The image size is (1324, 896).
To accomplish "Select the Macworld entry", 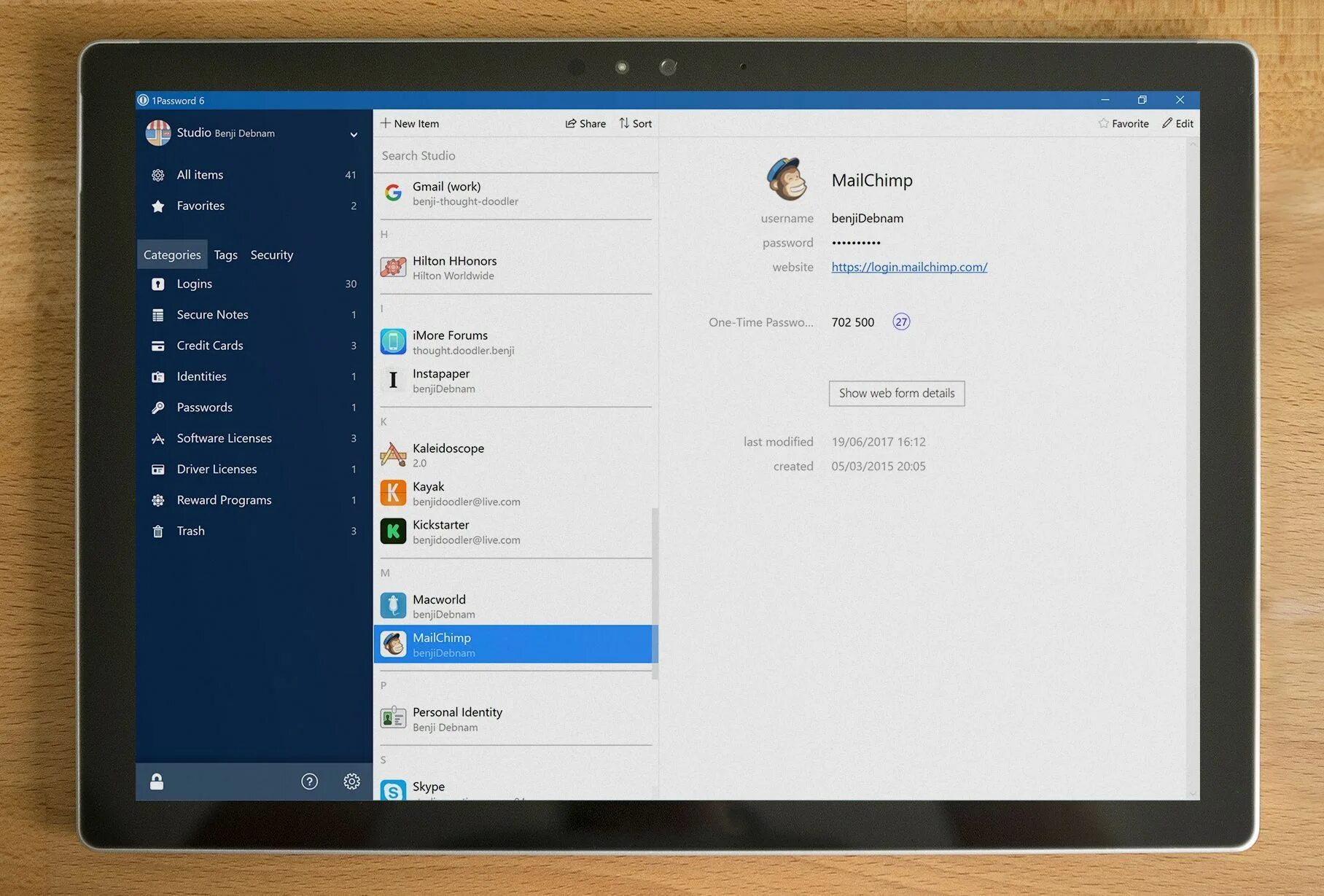I will (515, 606).
